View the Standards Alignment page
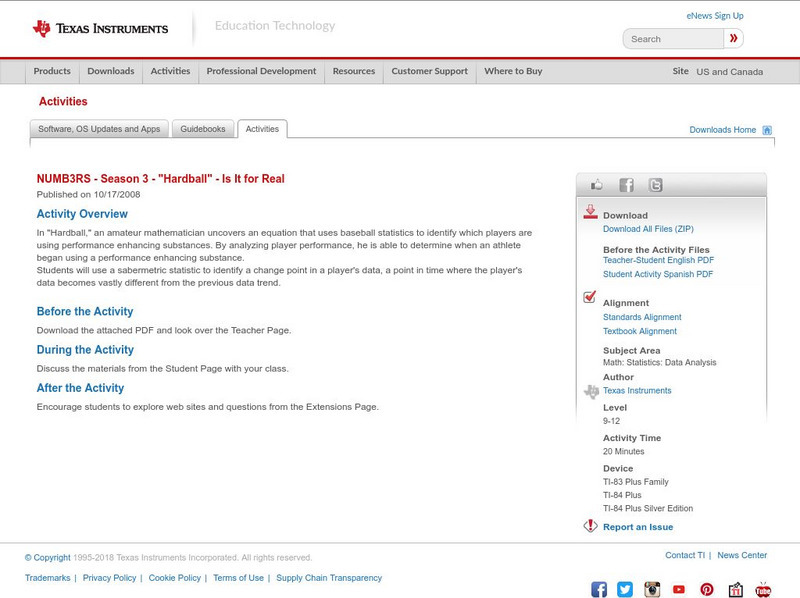The image size is (800, 598). click(641, 317)
